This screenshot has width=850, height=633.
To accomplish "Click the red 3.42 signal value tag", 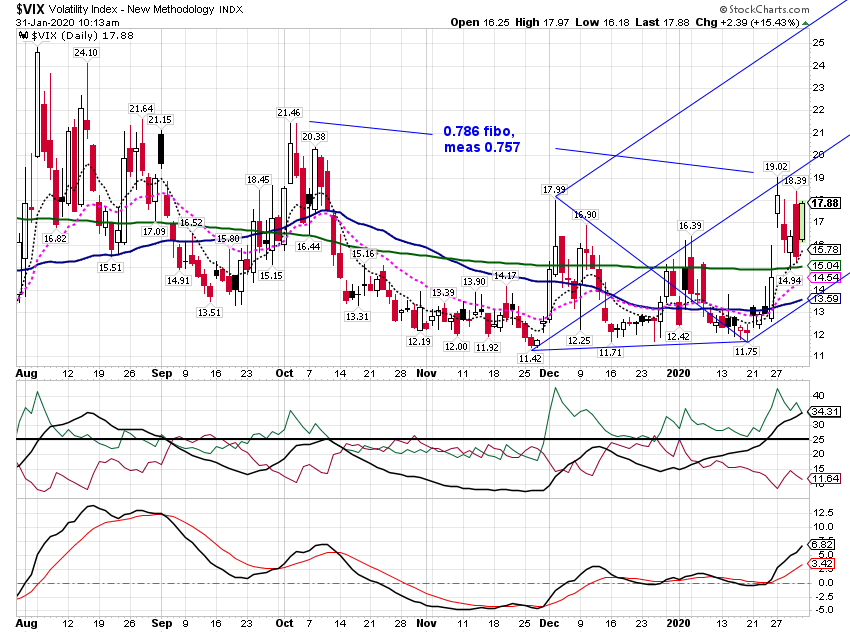I will point(822,564).
